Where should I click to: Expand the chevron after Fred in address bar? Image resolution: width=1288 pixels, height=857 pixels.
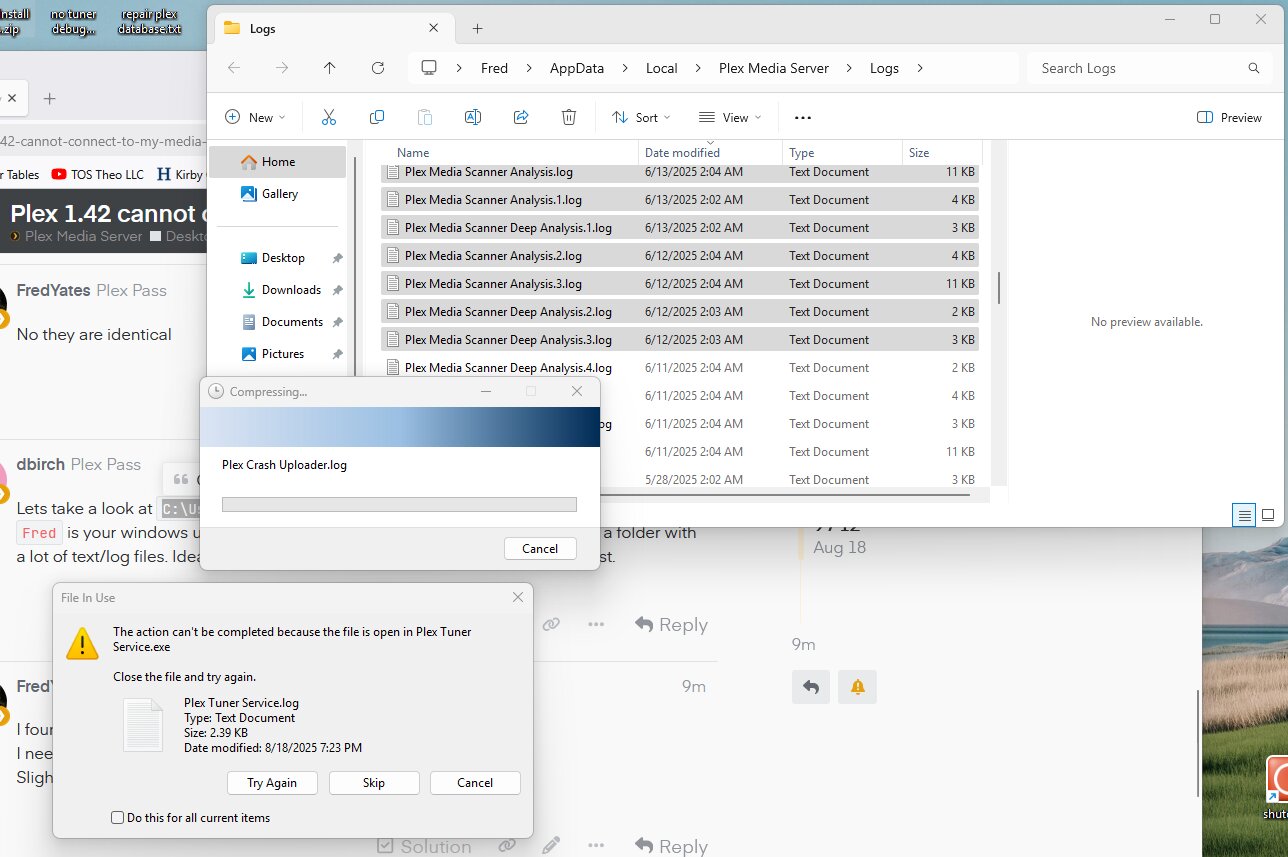[529, 68]
